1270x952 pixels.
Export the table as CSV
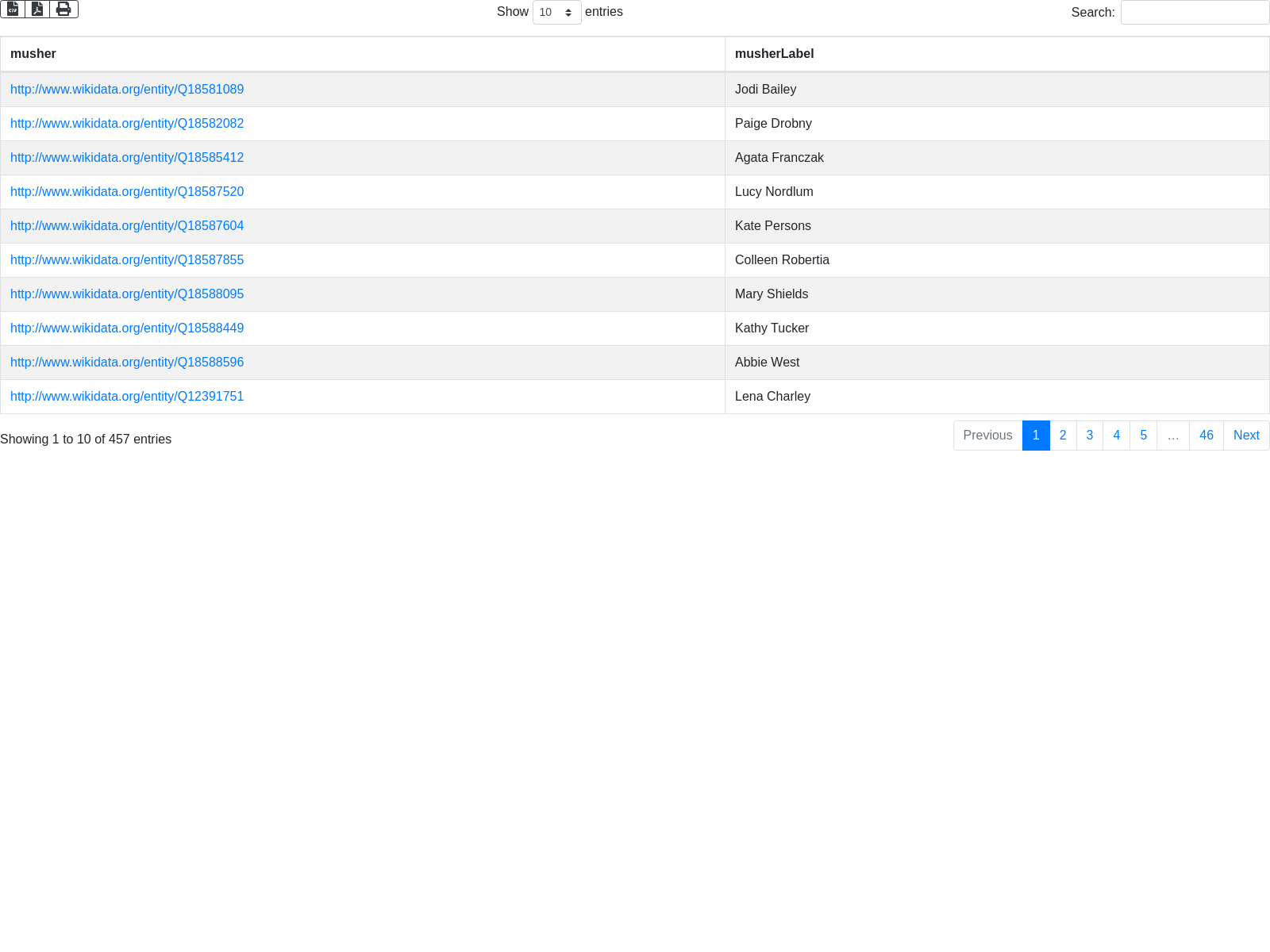pos(13,9)
